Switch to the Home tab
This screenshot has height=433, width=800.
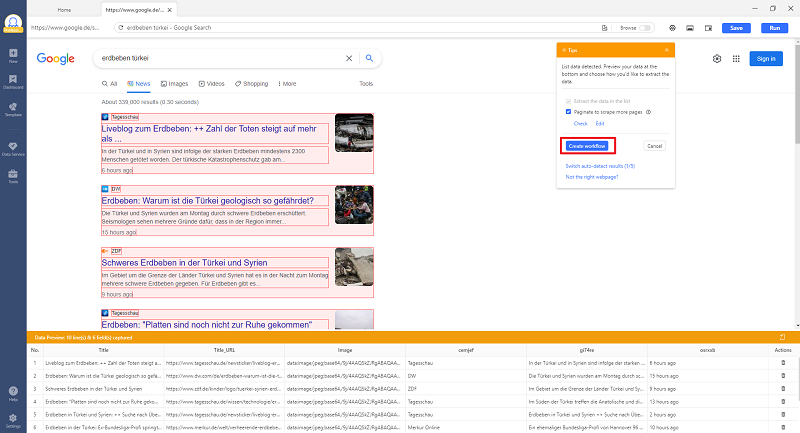coord(64,10)
